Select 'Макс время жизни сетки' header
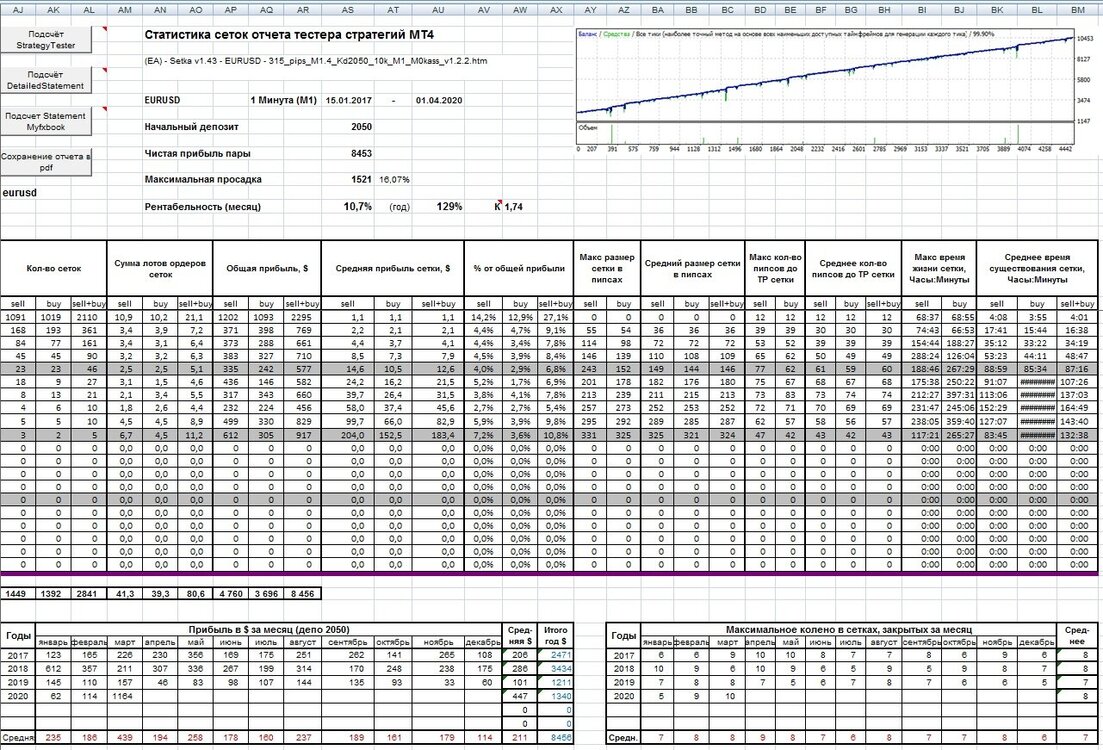Viewport: 1103px width, 750px height. [939, 268]
